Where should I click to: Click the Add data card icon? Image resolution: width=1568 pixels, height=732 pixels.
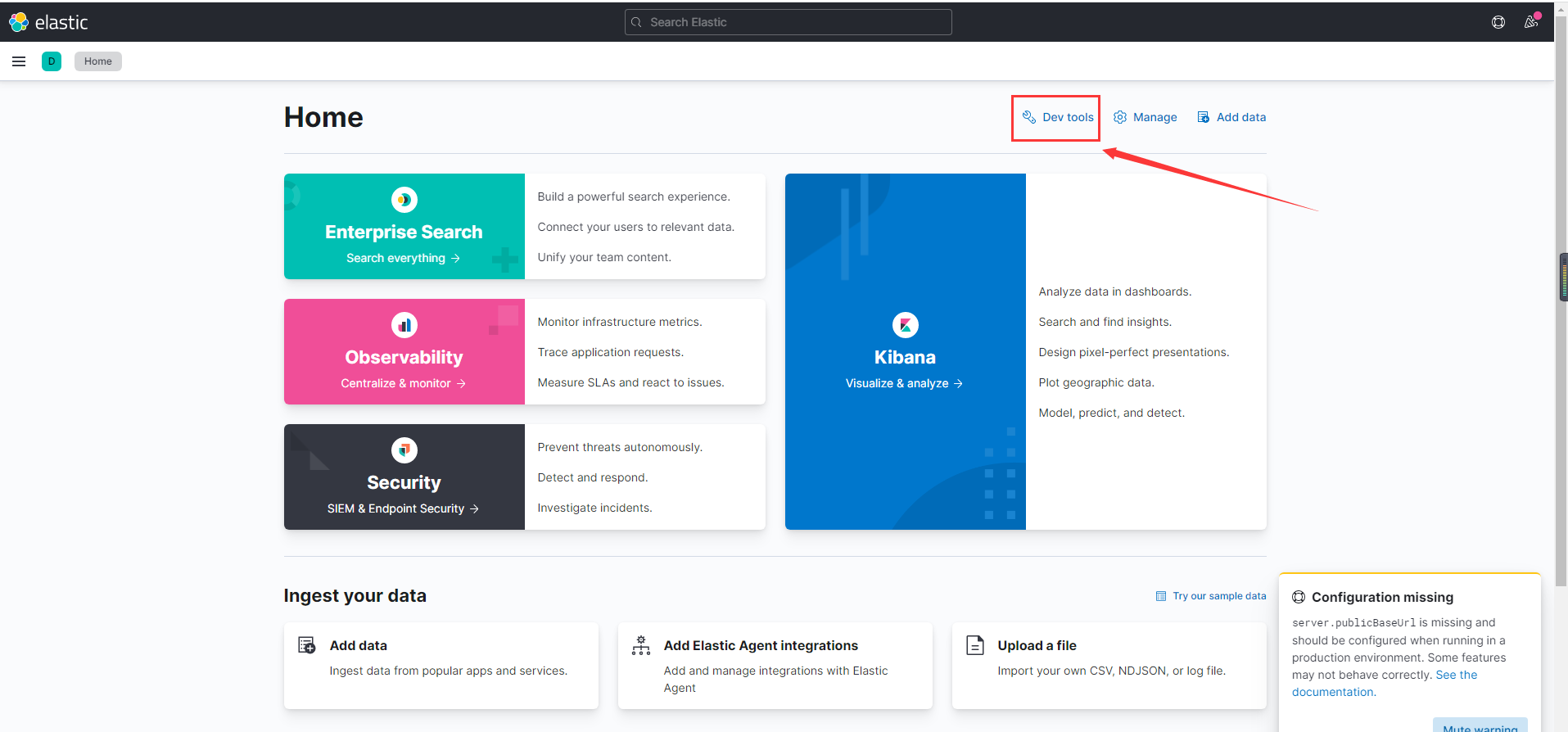pos(307,645)
